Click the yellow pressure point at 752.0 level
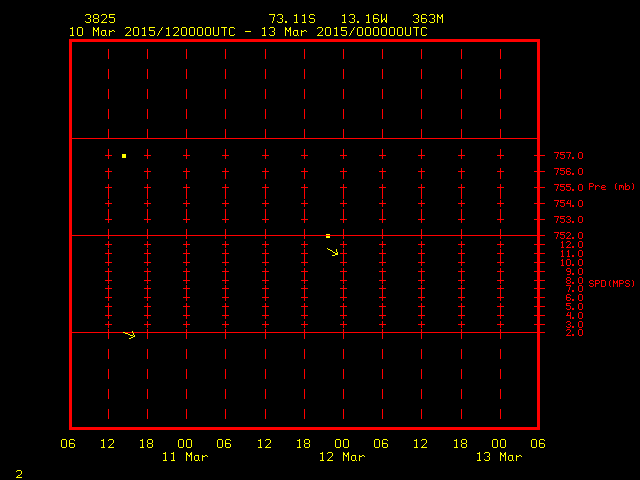The height and width of the screenshot is (480, 640). (328, 236)
